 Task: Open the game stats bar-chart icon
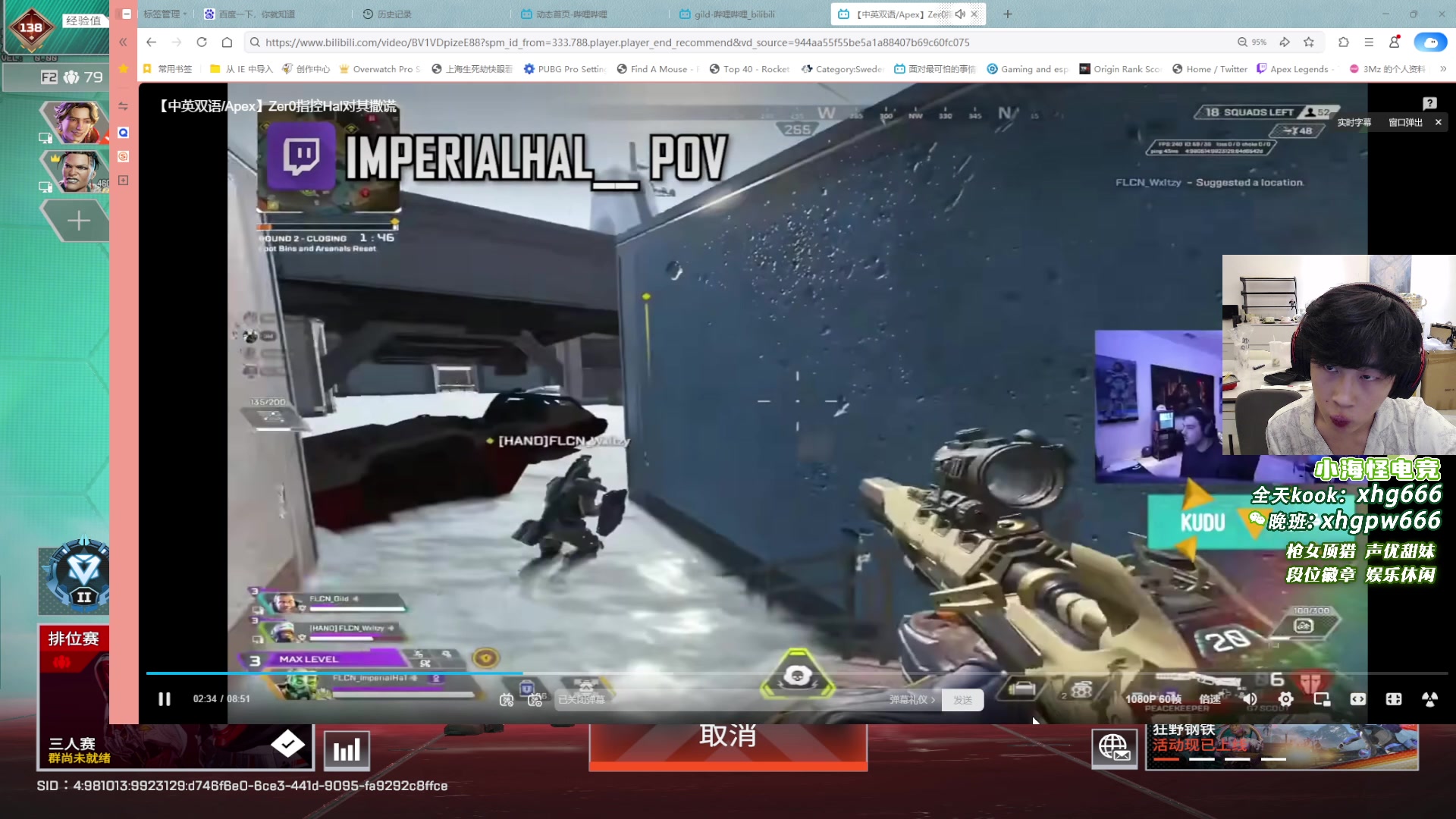(347, 751)
